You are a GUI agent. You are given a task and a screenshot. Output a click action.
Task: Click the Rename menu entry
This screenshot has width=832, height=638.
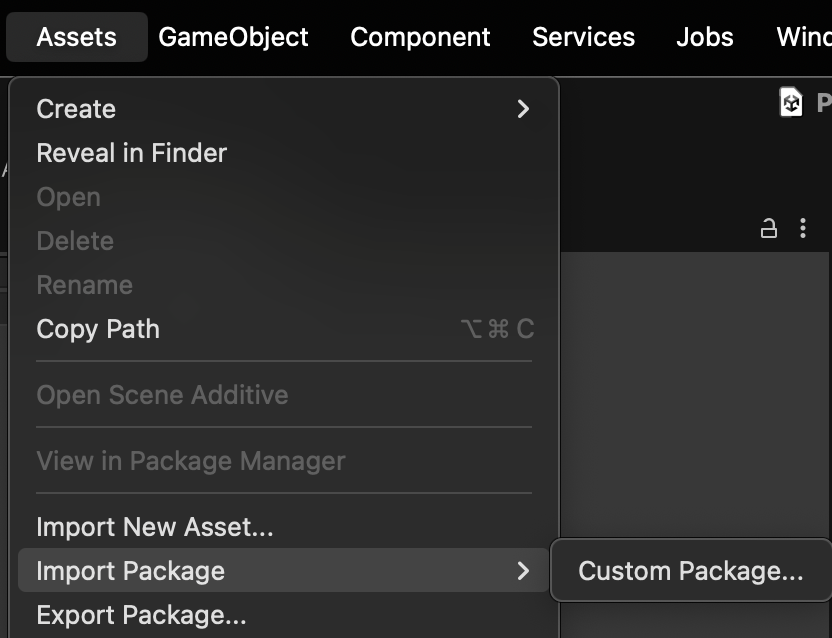point(84,285)
